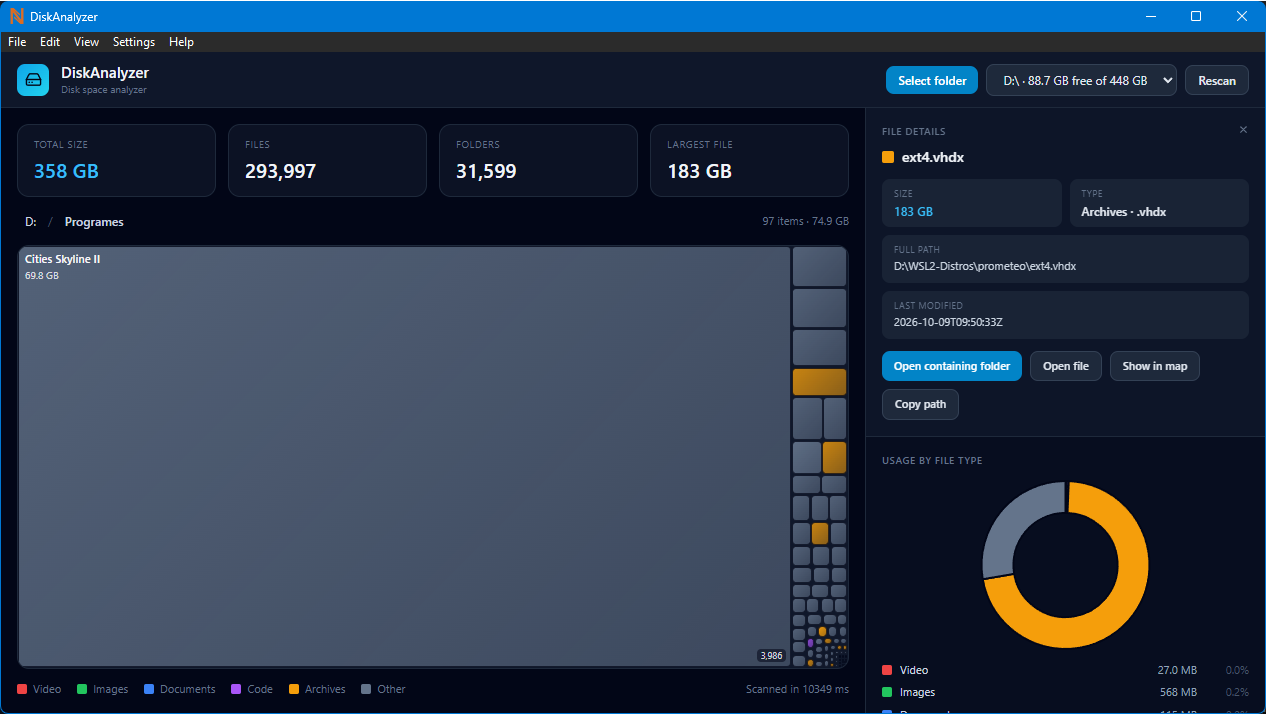Open the Help menu
This screenshot has height=714, width=1266.
tap(182, 42)
